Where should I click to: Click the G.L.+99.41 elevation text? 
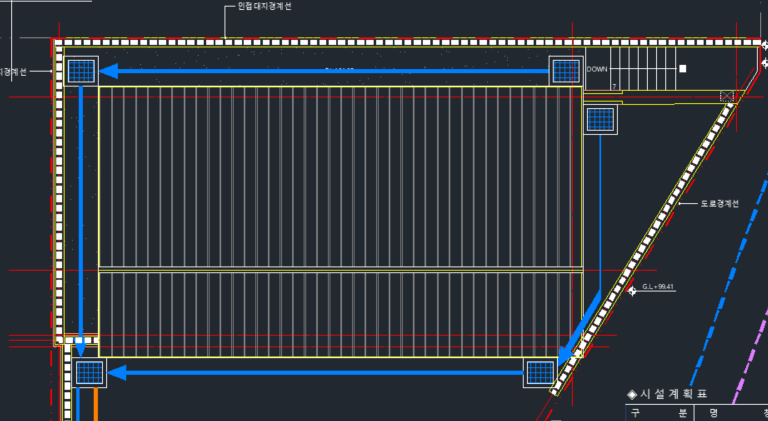pos(659,287)
